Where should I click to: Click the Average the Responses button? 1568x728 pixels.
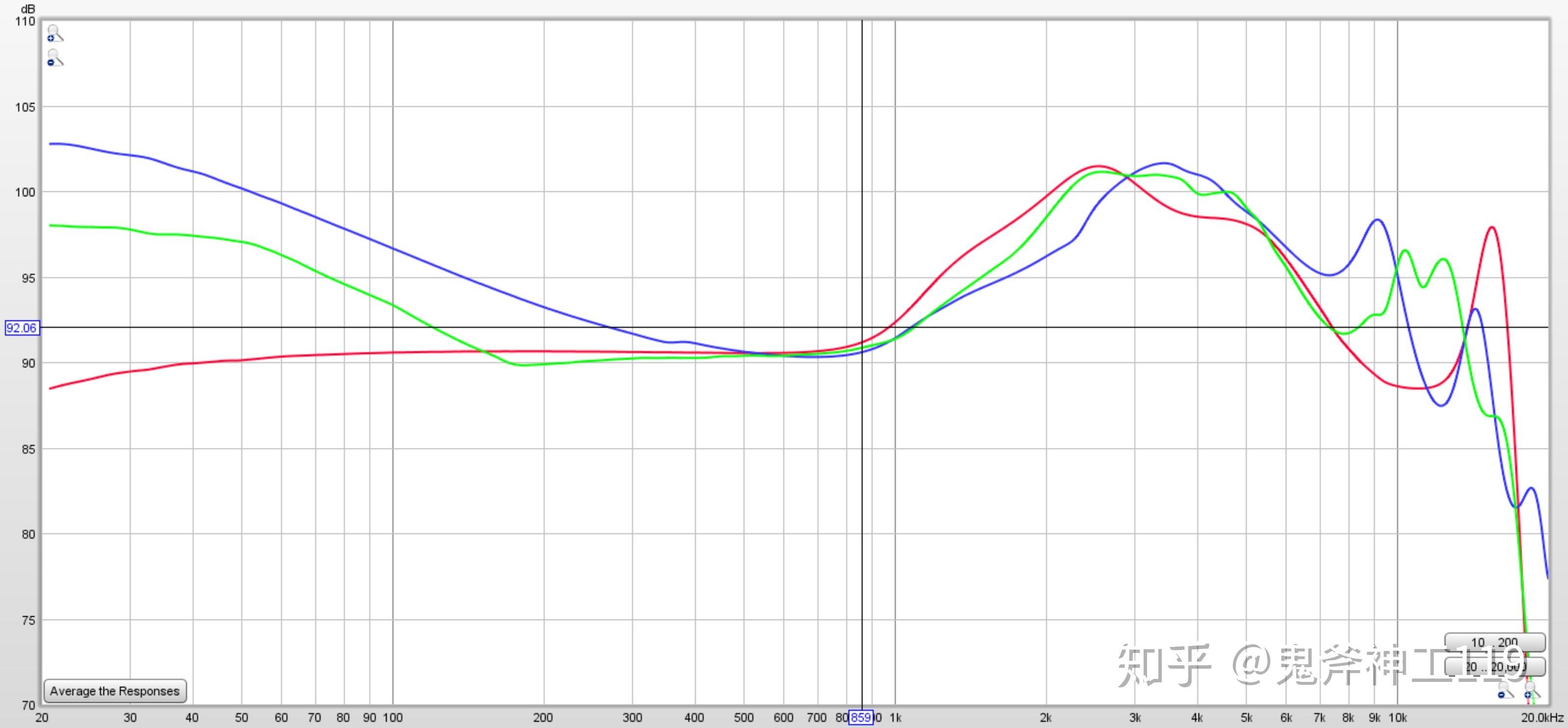point(115,691)
